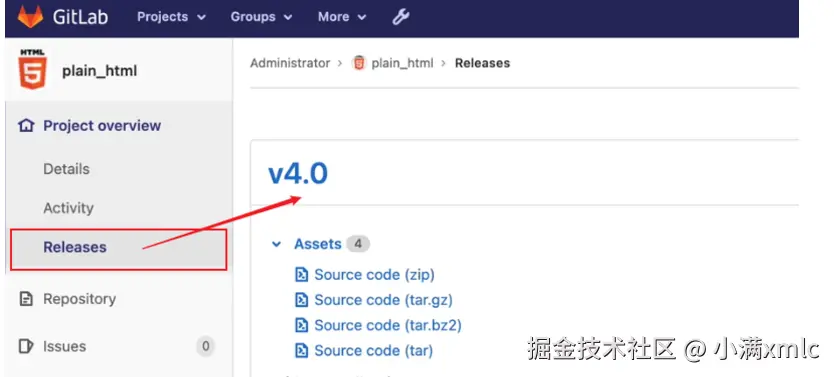Image resolution: width=834 pixels, height=377 pixels.
Task: Click the HTML5 project avatar in the sidebar
Action: point(32,69)
